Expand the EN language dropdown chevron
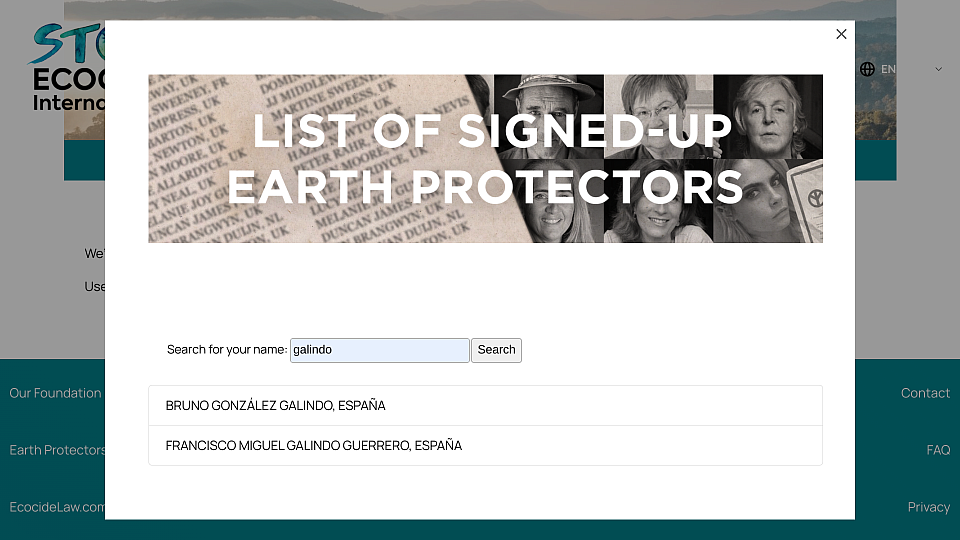 (938, 69)
